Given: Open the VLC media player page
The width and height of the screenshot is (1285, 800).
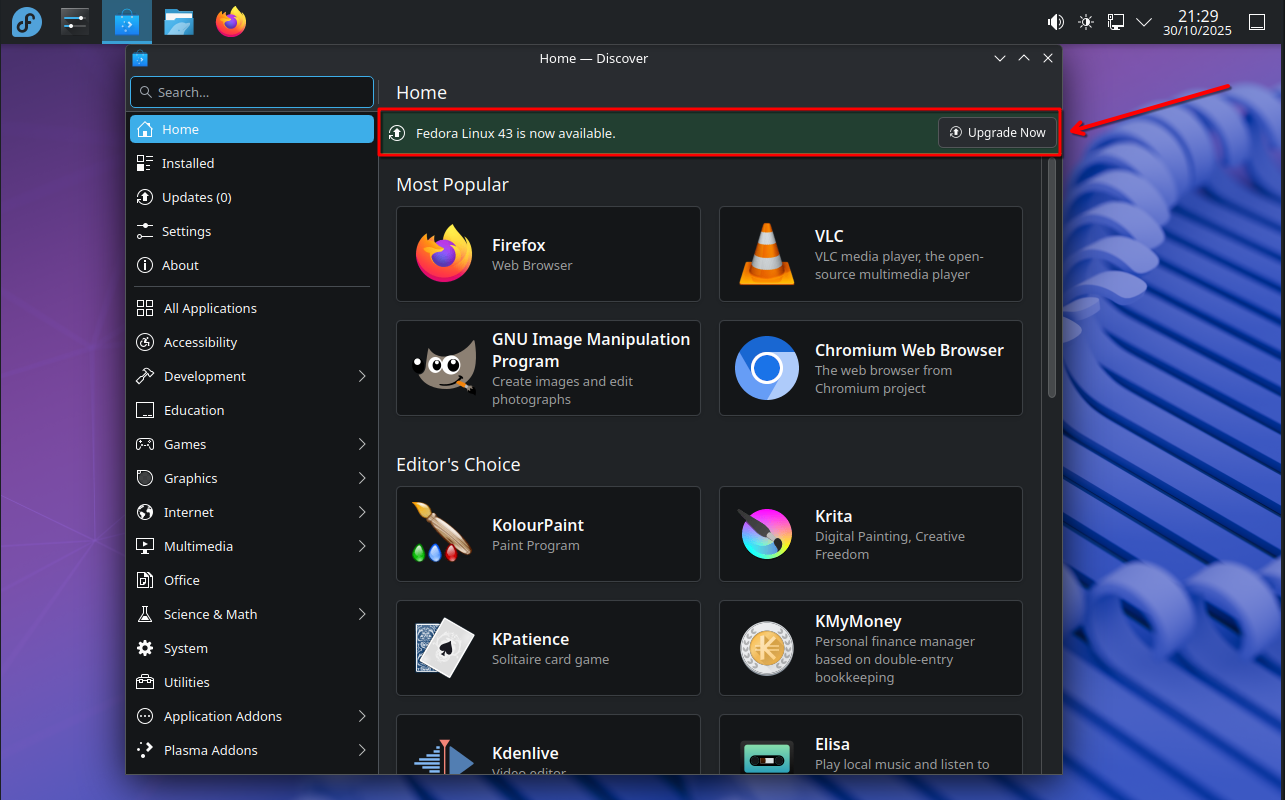Looking at the screenshot, I should 870,253.
